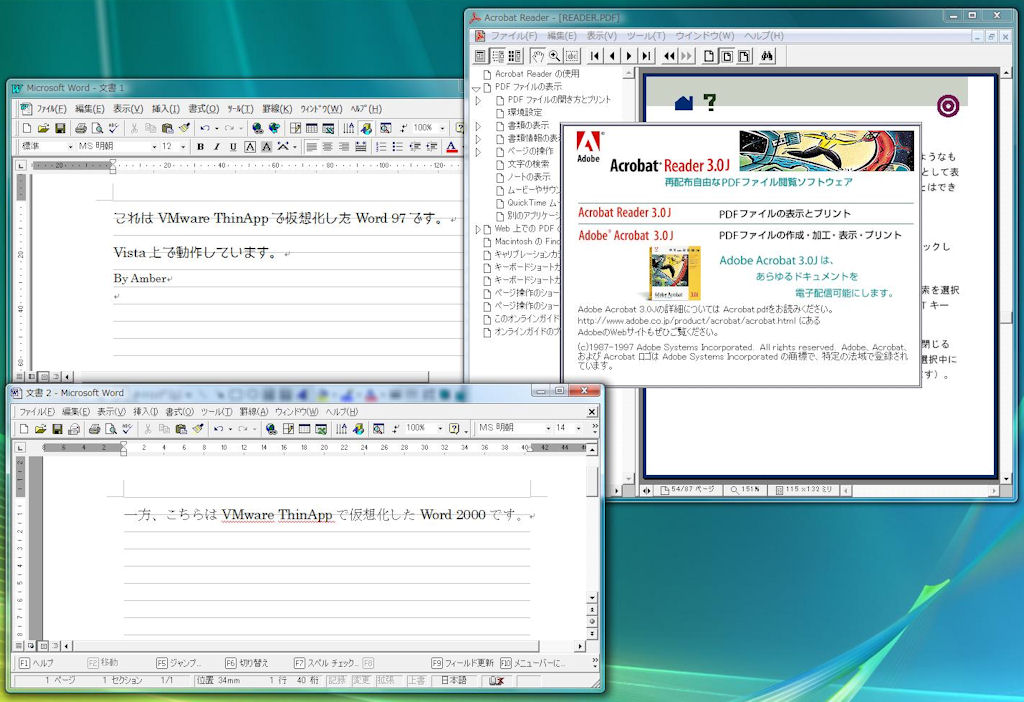This screenshot has width=1024, height=702.
Task: Click F9 フィールド更新 function key button
Action: tap(462, 663)
